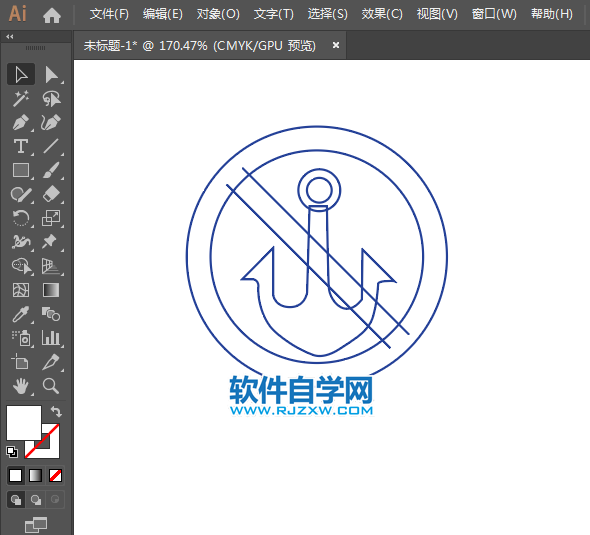Select the Gradient tool
This screenshot has width=590, height=535.
point(51,290)
